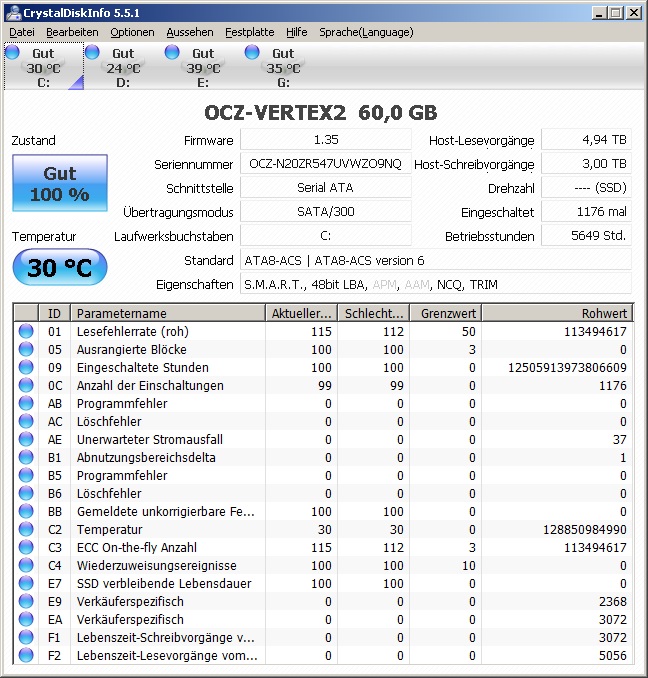Click the Betriebsstunden 5649 Std. value
This screenshot has width=648, height=678.
point(587,236)
